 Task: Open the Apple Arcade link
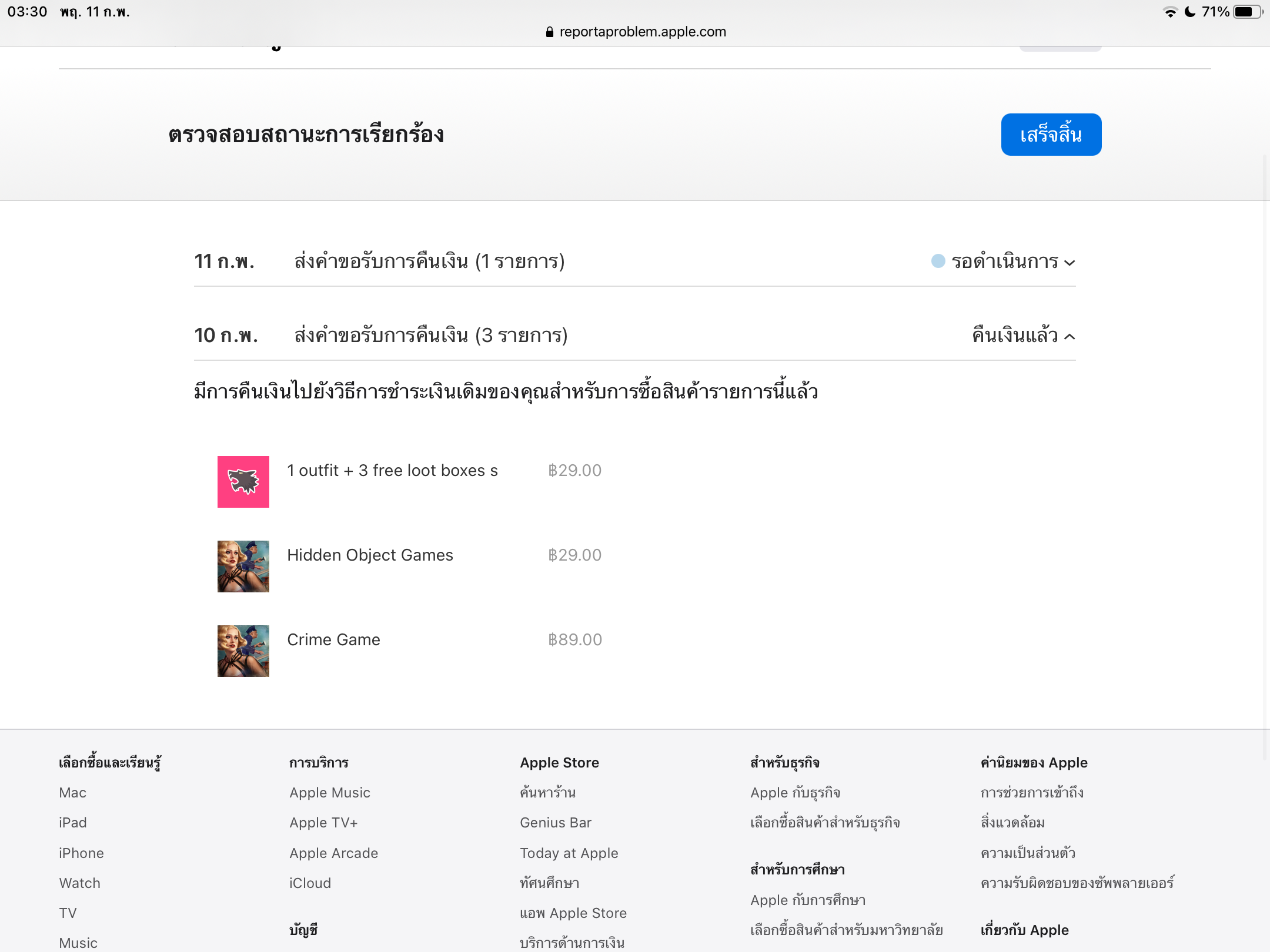333,853
